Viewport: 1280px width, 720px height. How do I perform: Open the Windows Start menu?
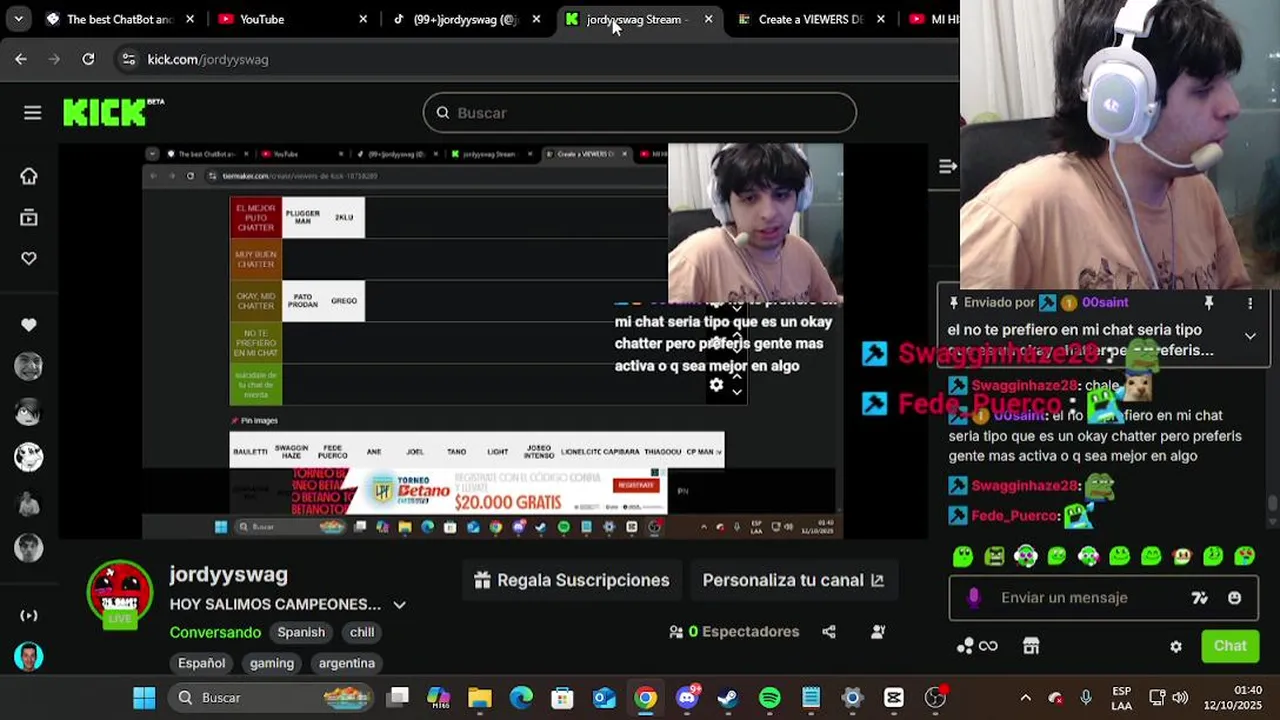(144, 697)
